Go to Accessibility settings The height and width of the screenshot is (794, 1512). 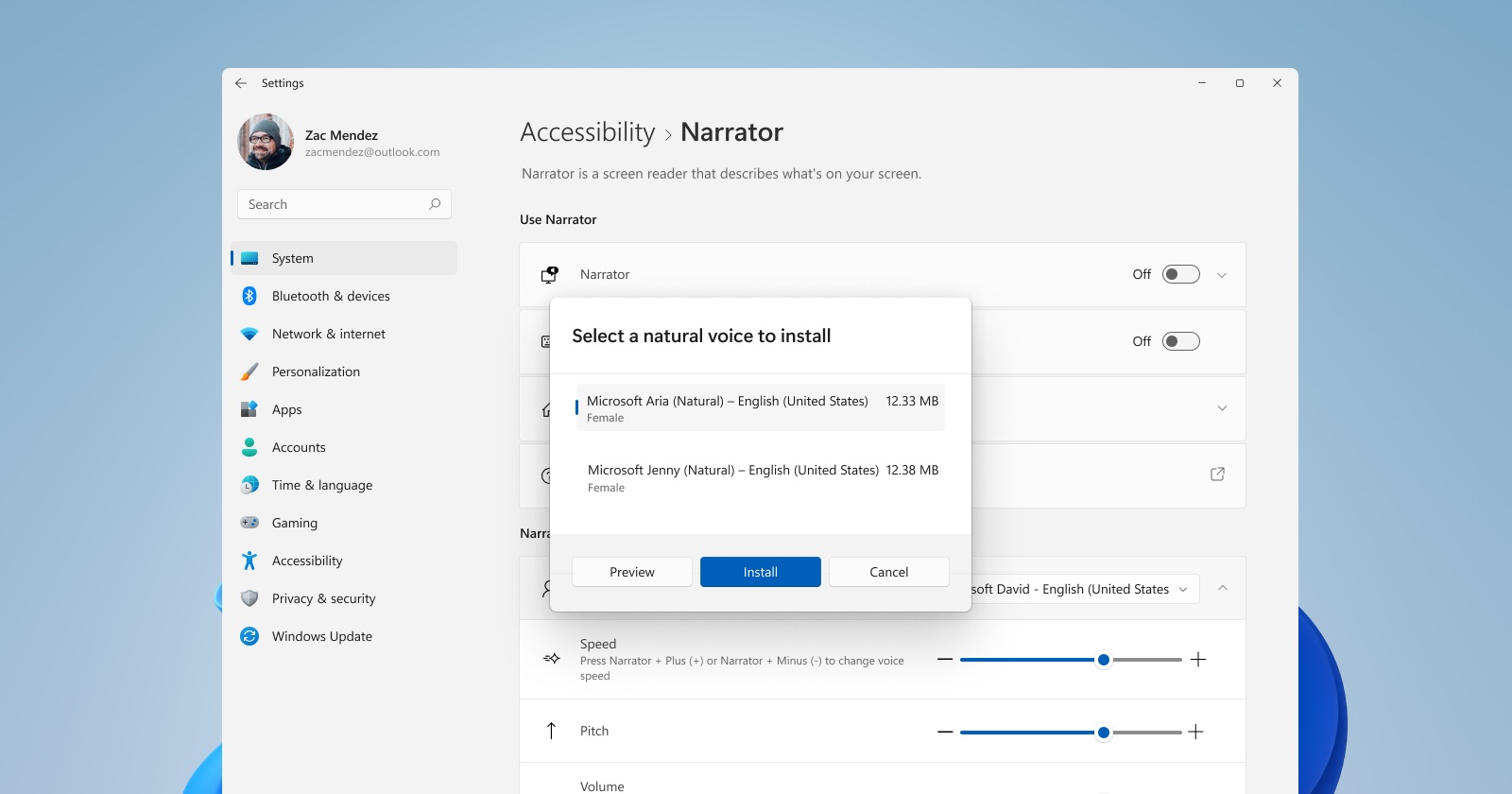(x=344, y=561)
